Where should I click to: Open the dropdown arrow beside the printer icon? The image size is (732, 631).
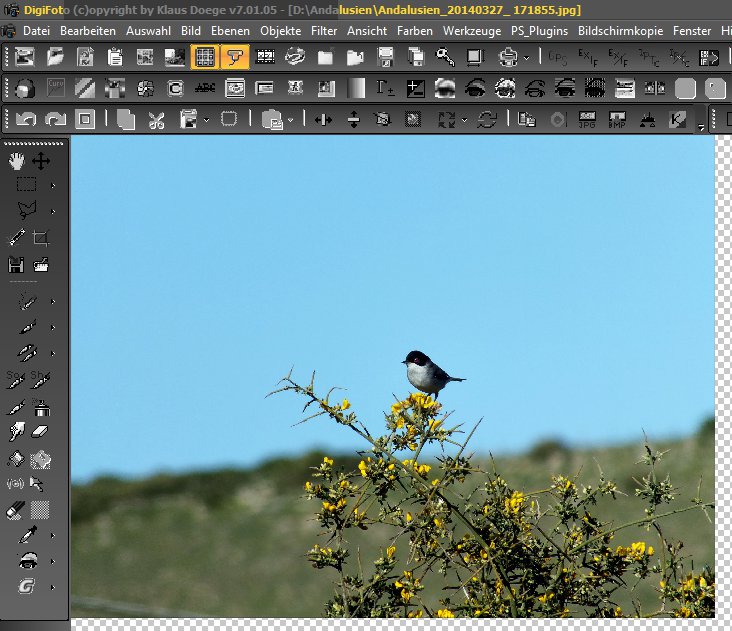[526, 57]
